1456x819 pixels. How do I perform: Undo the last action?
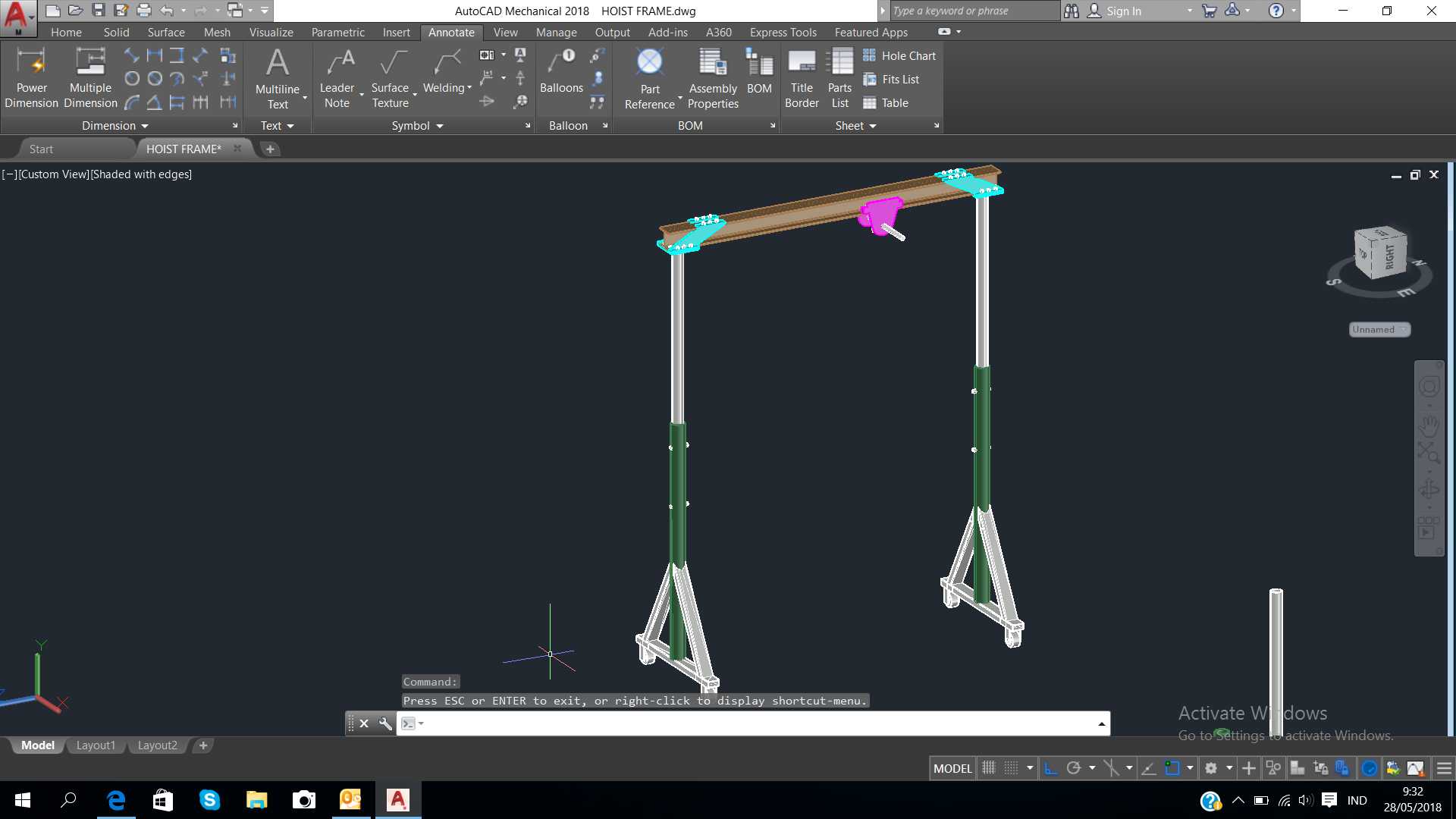pos(167,11)
